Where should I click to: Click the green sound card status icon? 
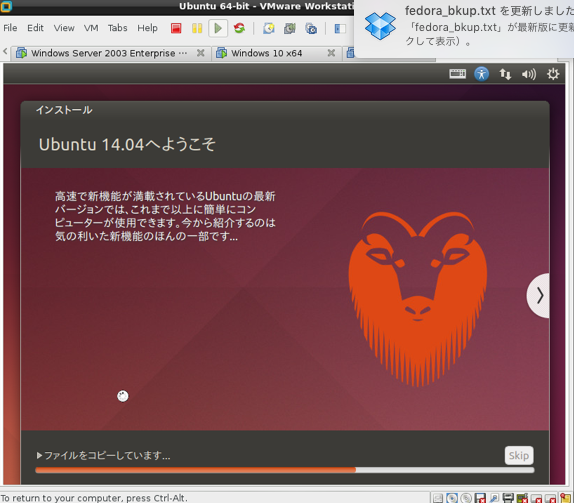pyautogui.click(x=522, y=498)
